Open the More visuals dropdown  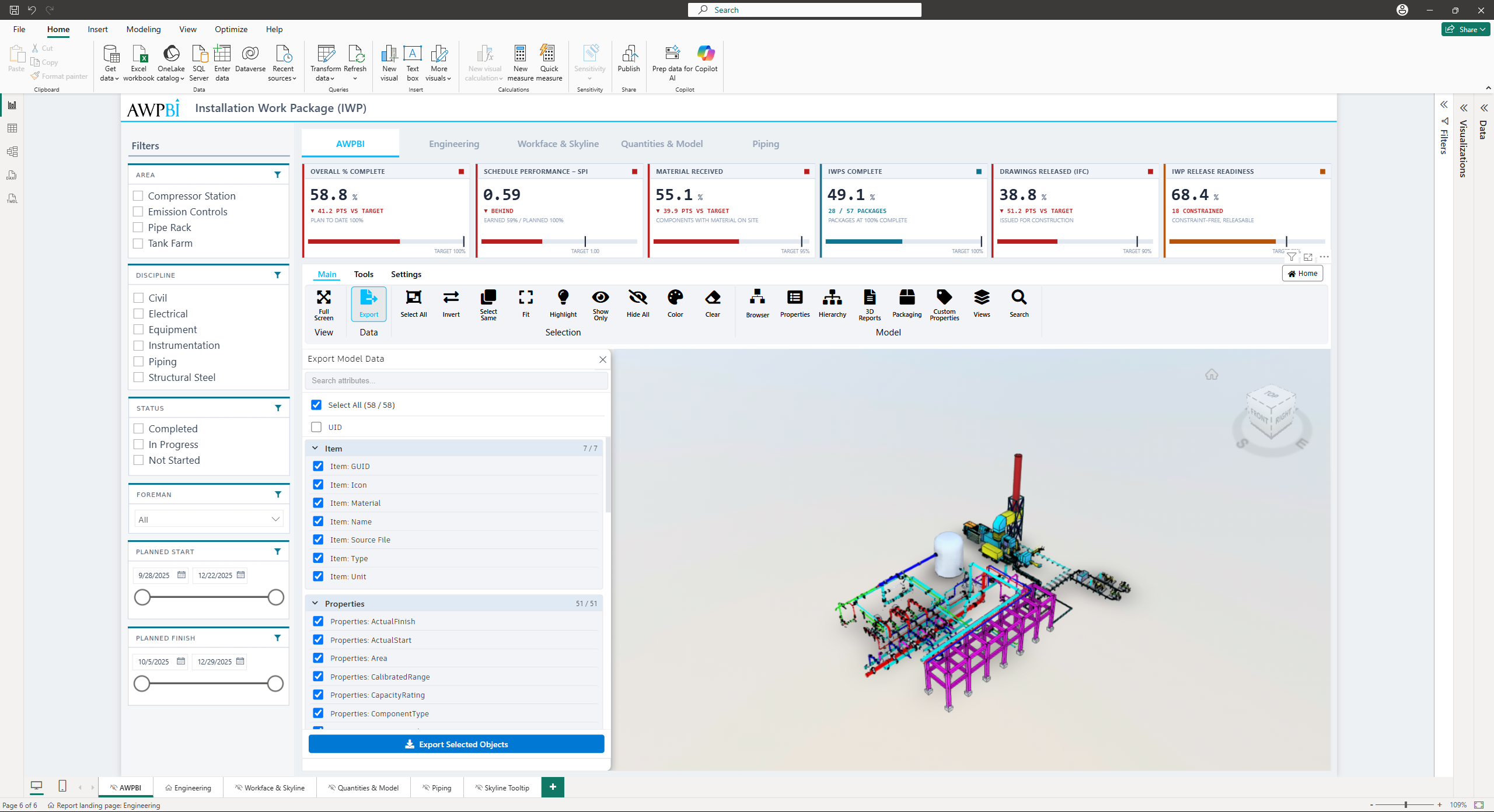point(439,63)
